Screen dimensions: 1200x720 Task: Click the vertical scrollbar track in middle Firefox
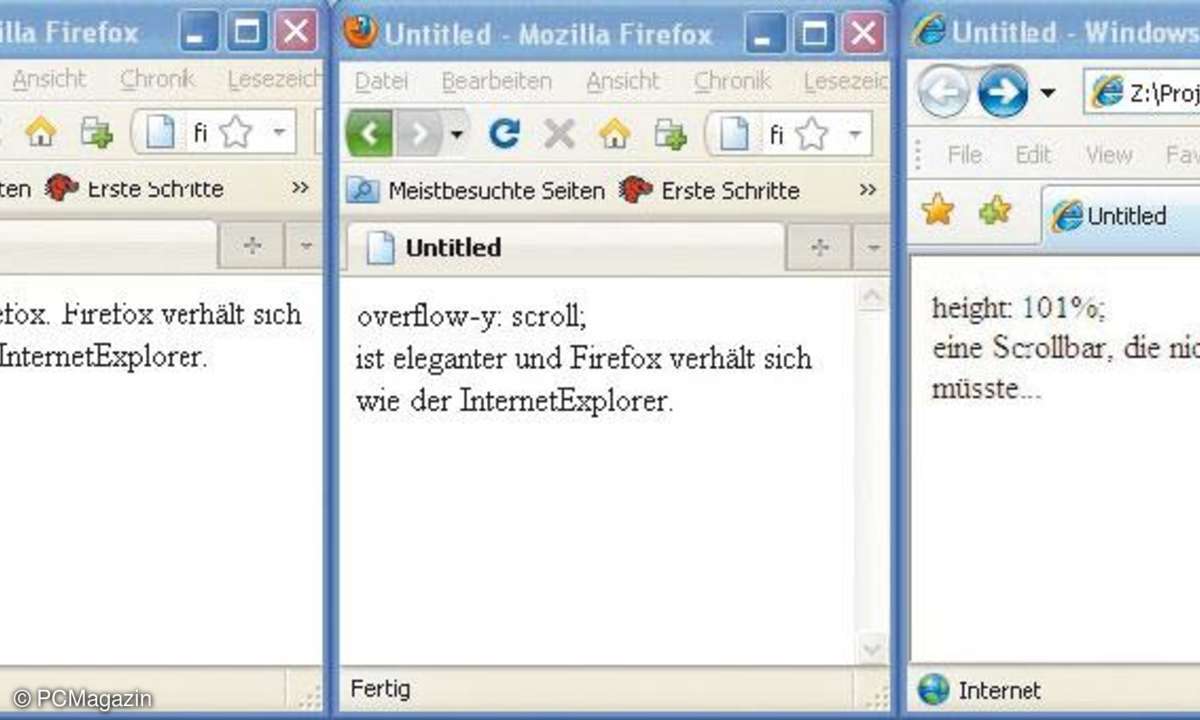873,472
